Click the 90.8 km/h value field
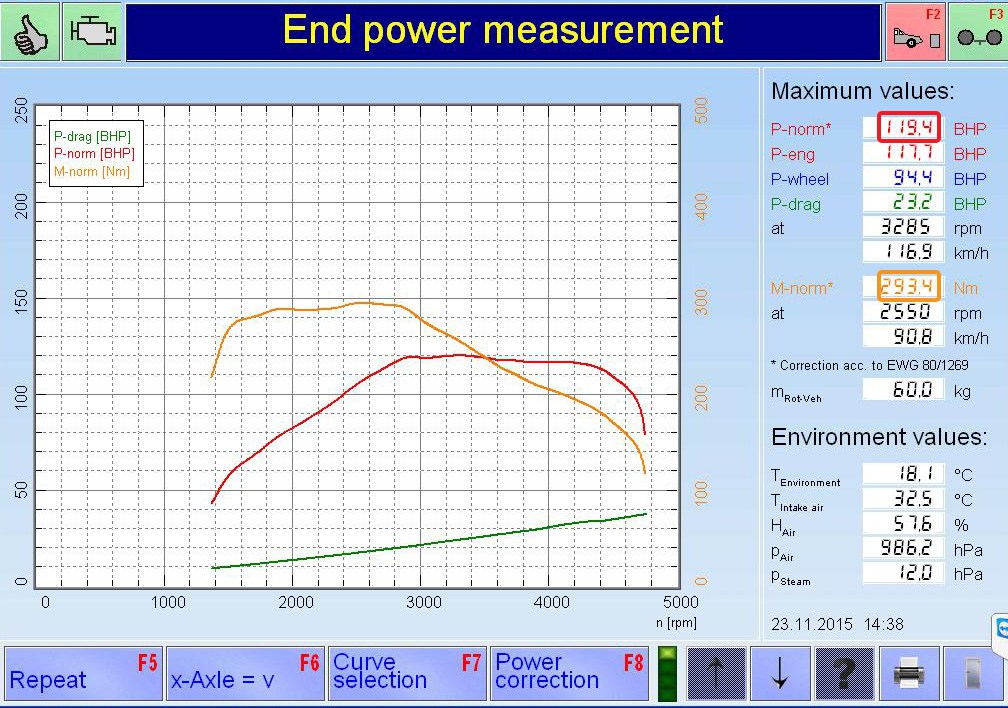The image size is (1008, 708). click(903, 336)
